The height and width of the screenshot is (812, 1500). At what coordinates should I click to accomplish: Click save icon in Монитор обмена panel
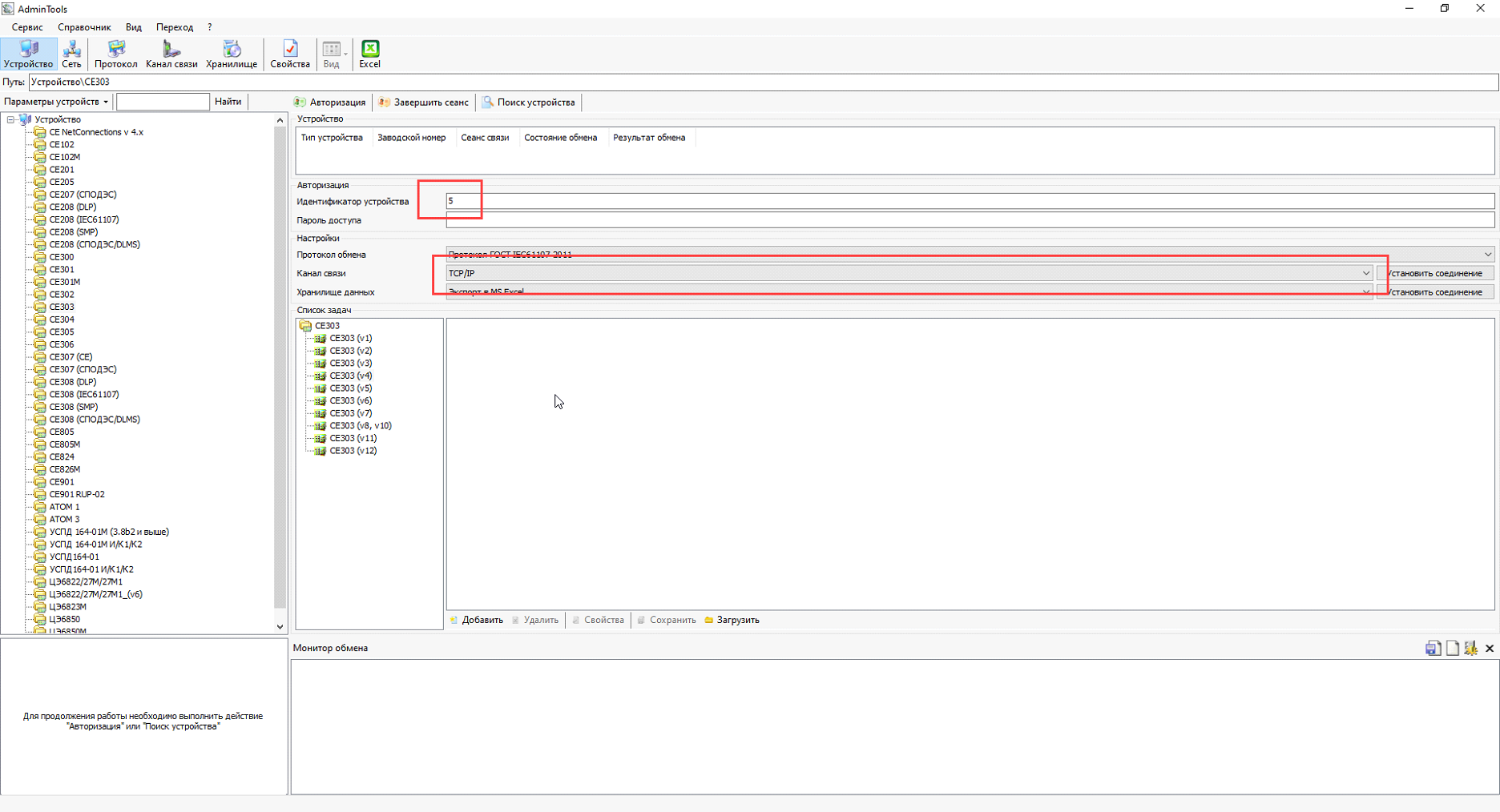point(1433,648)
